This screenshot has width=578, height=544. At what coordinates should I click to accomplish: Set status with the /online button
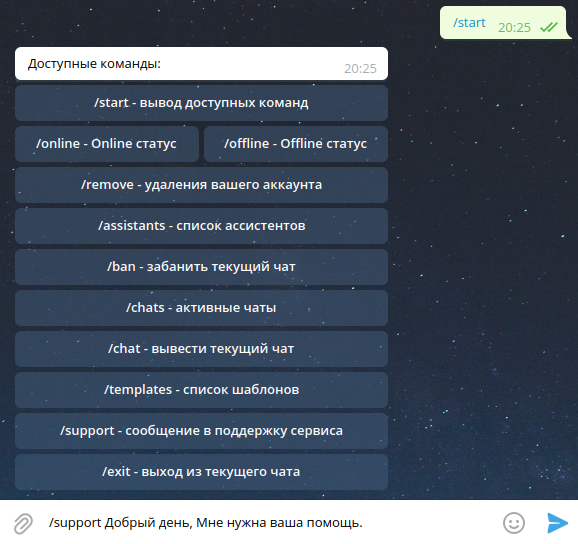pos(107,144)
